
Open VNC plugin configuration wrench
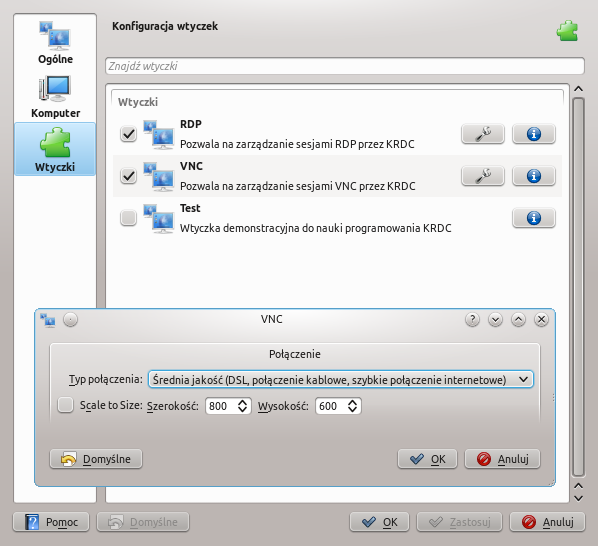483,176
